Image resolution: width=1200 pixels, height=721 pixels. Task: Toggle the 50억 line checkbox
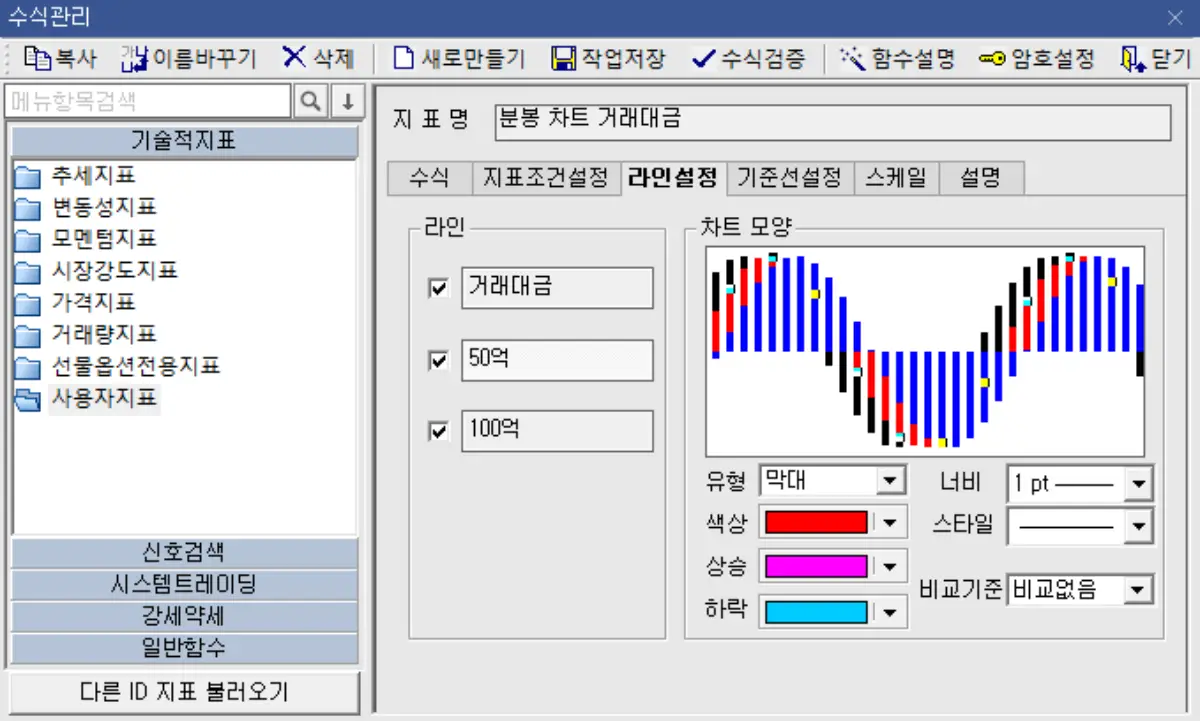click(x=437, y=360)
